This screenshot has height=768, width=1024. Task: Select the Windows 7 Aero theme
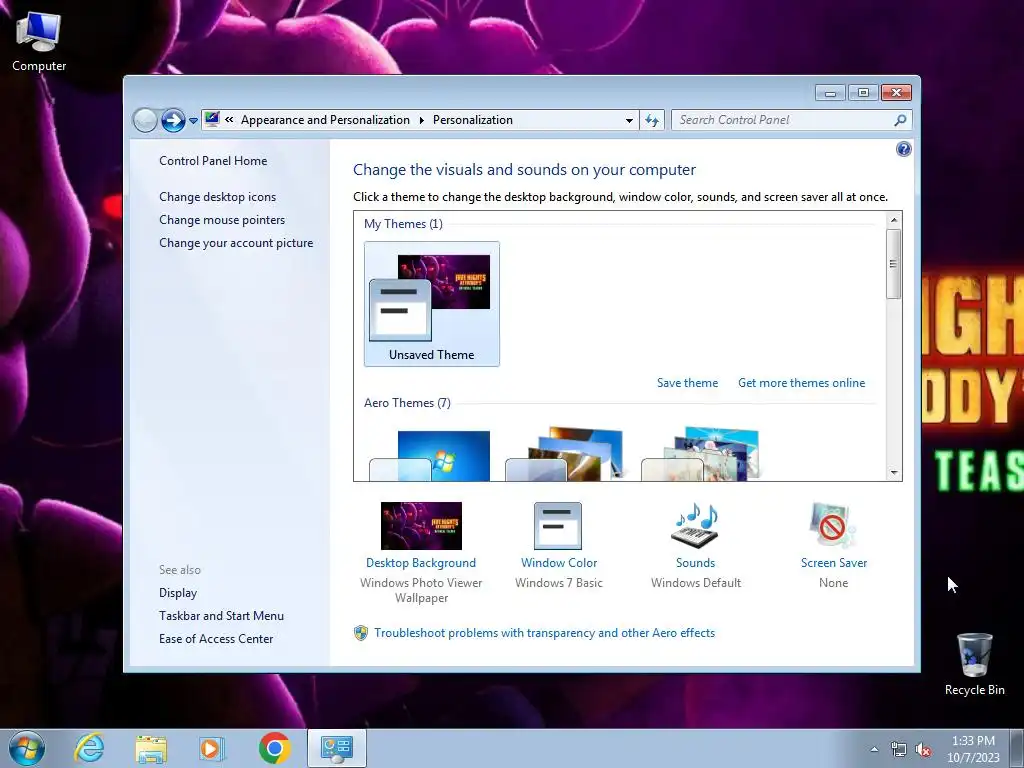(x=430, y=455)
